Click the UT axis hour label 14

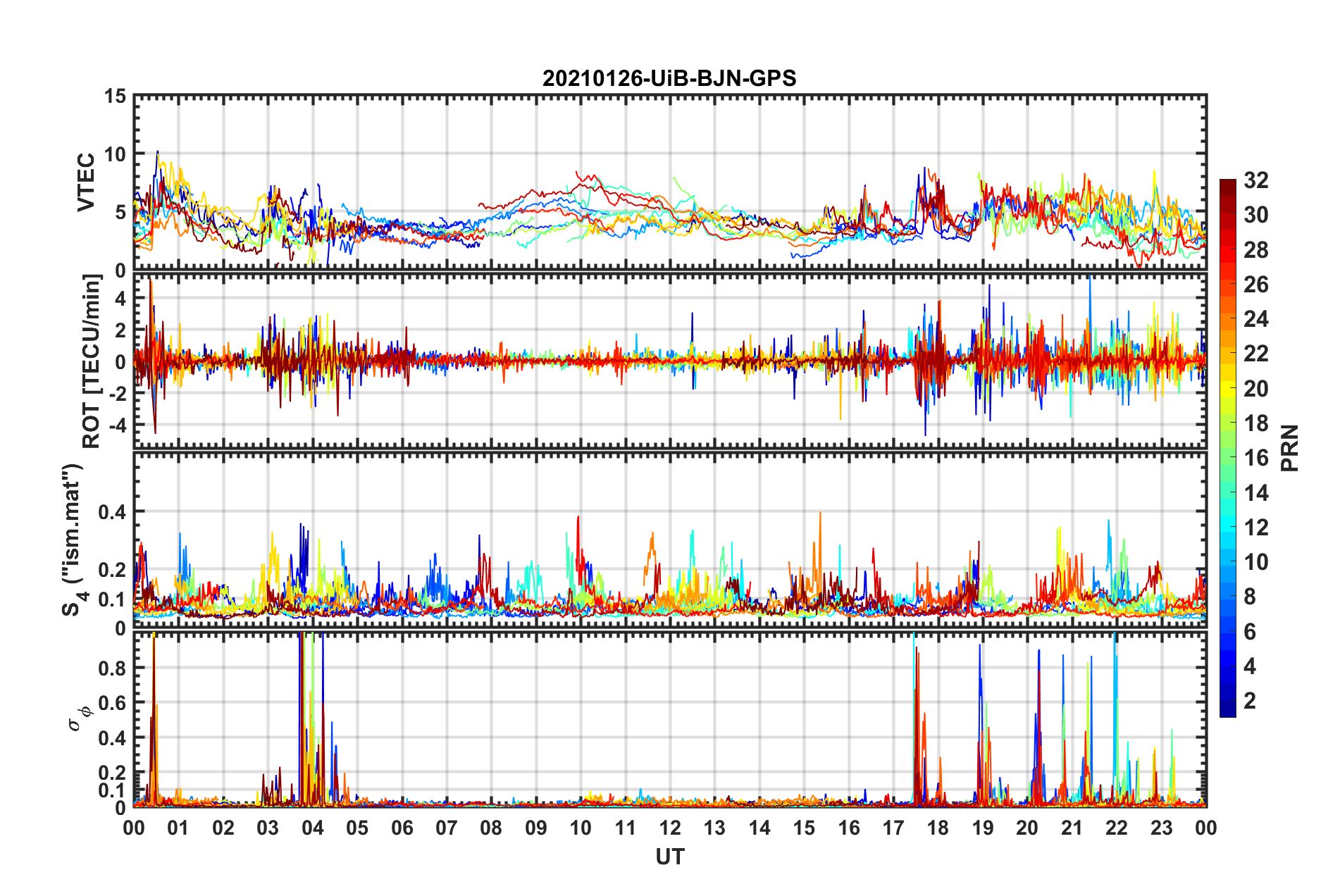pyautogui.click(x=759, y=828)
